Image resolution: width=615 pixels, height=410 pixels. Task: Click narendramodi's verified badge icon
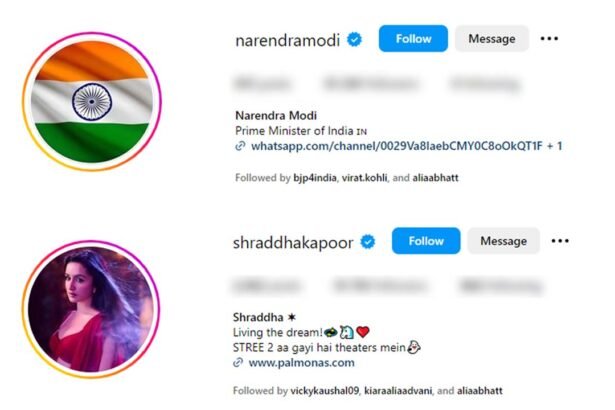pos(355,40)
